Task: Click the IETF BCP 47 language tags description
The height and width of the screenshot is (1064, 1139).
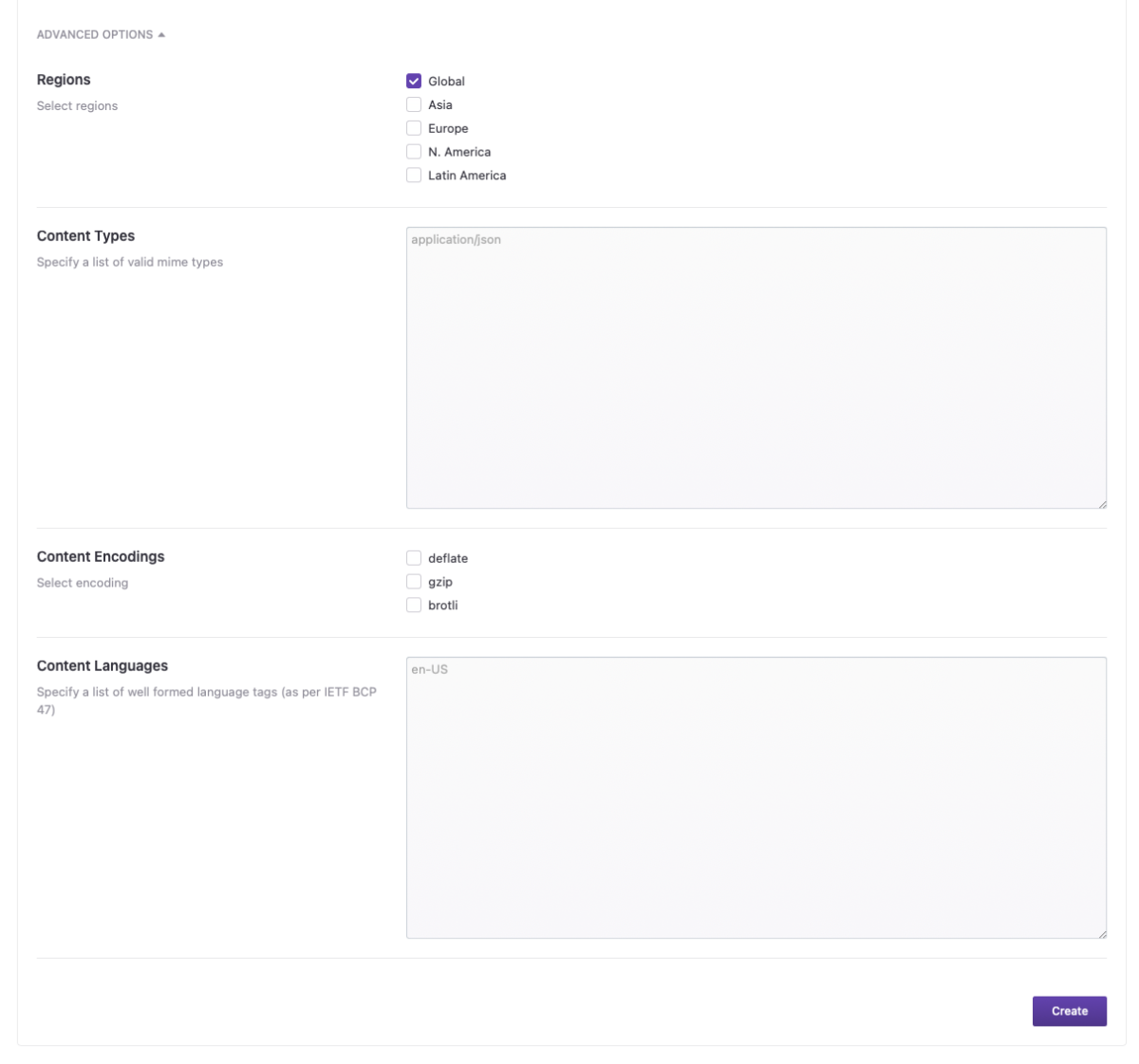Action: [207, 700]
